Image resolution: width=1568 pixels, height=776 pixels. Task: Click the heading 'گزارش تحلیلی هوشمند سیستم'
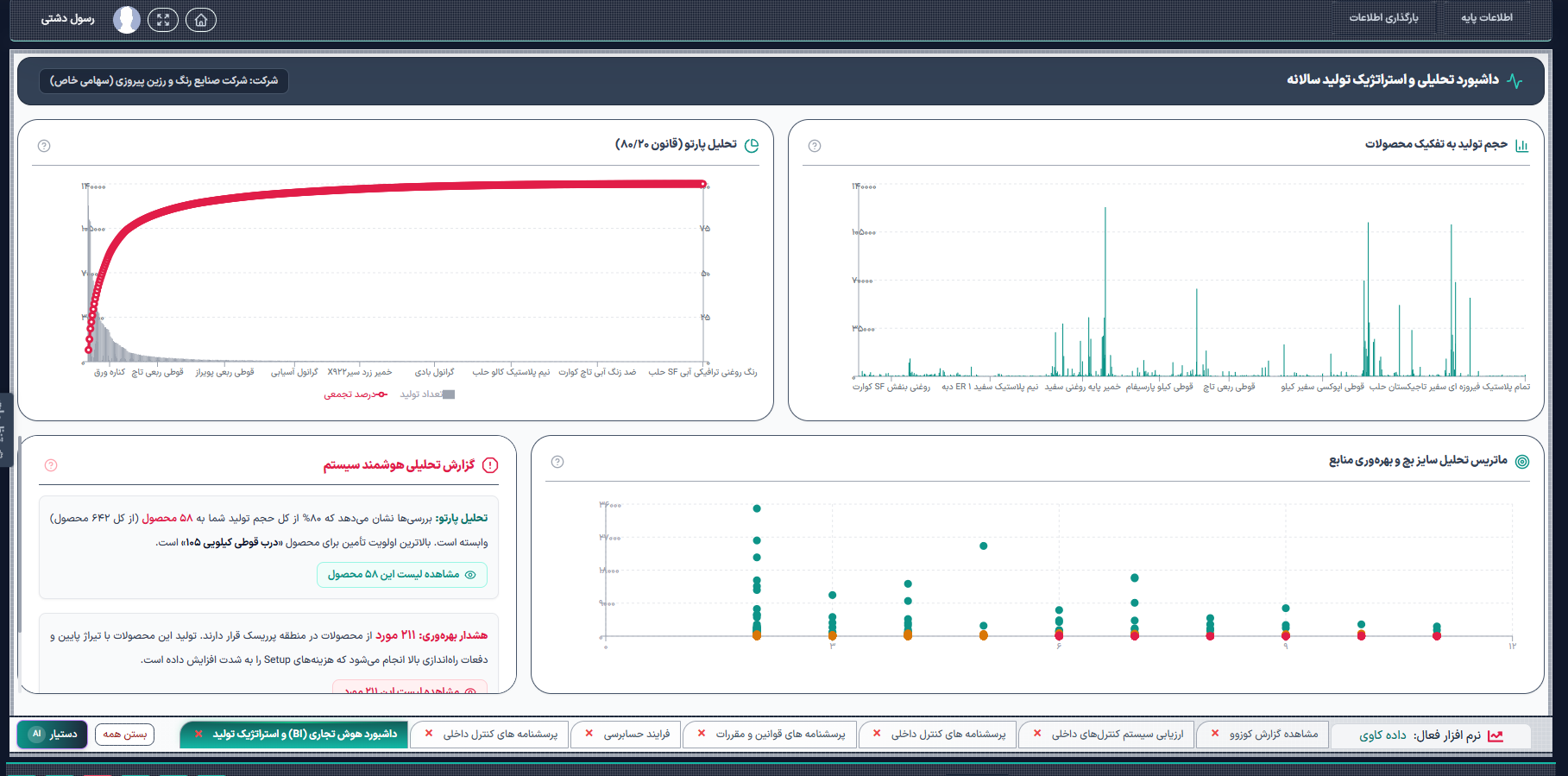[399, 465]
